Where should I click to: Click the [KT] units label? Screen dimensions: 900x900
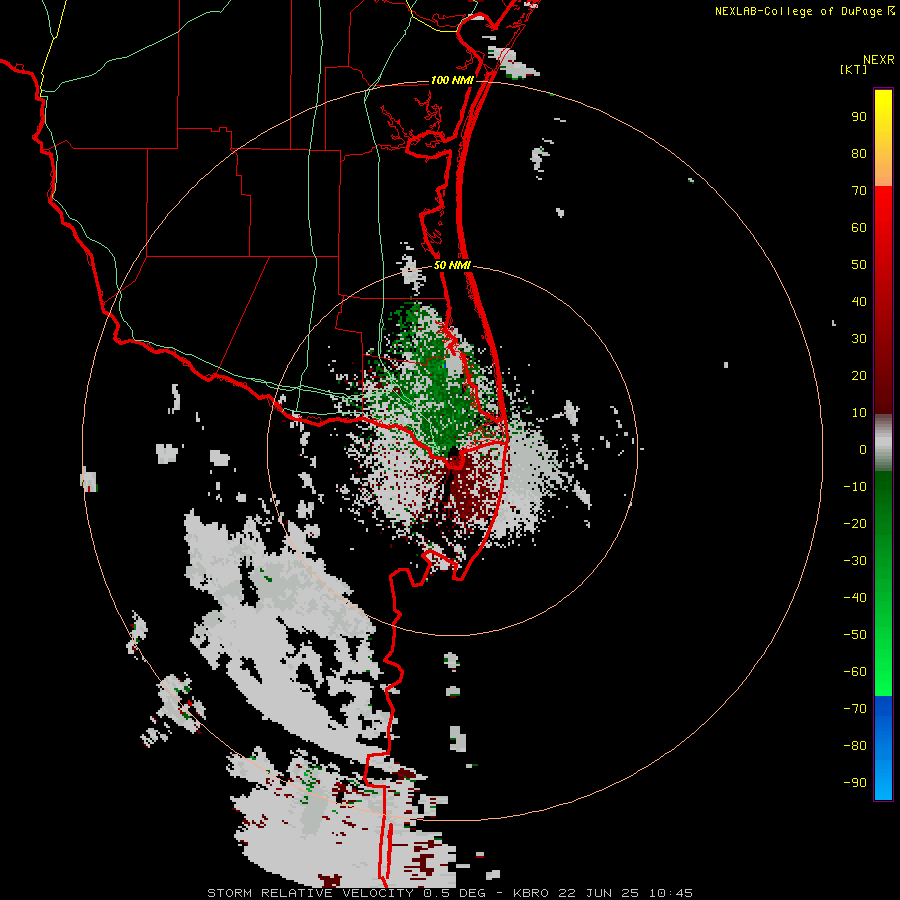coord(853,69)
